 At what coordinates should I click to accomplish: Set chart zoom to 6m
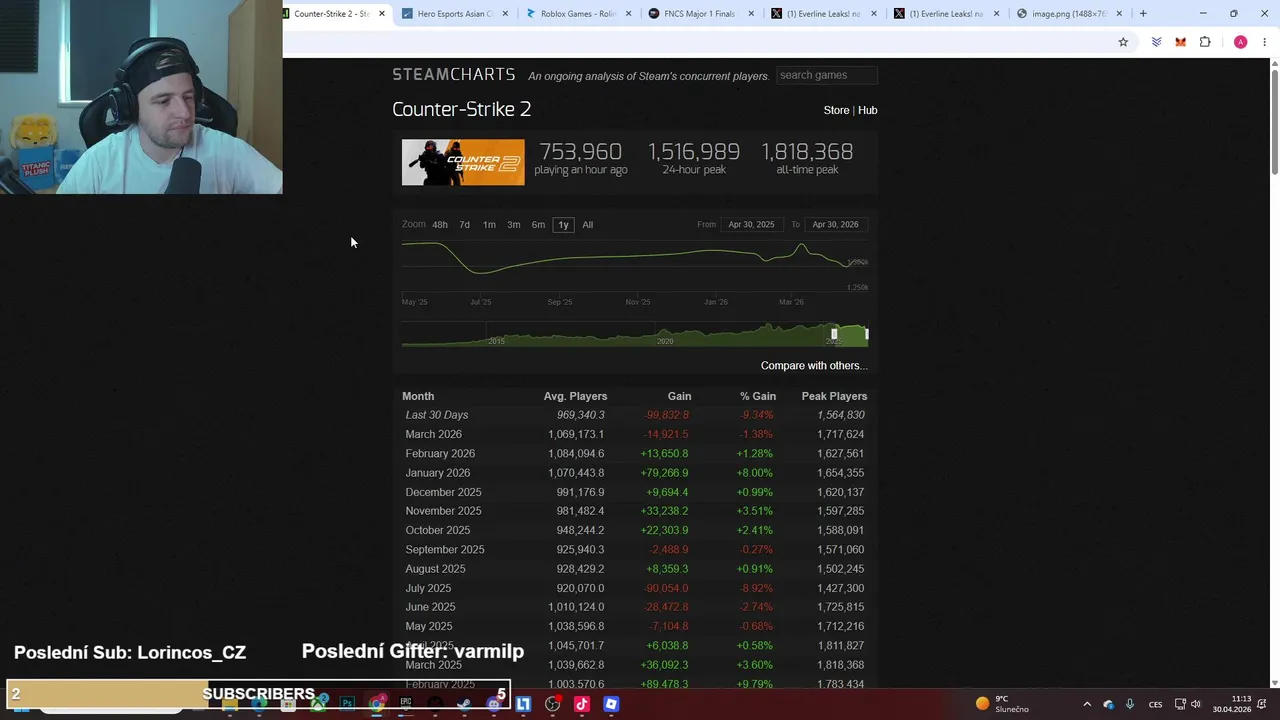pos(538,225)
